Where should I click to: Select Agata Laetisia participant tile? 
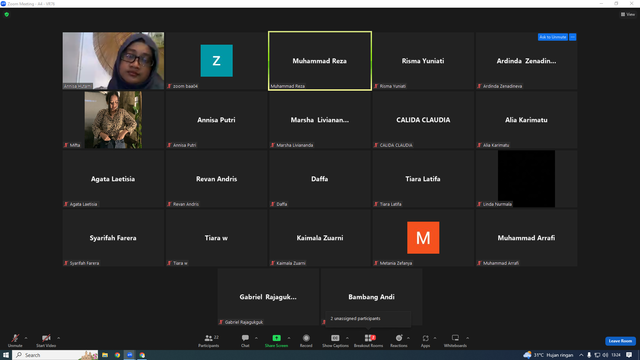(113, 179)
